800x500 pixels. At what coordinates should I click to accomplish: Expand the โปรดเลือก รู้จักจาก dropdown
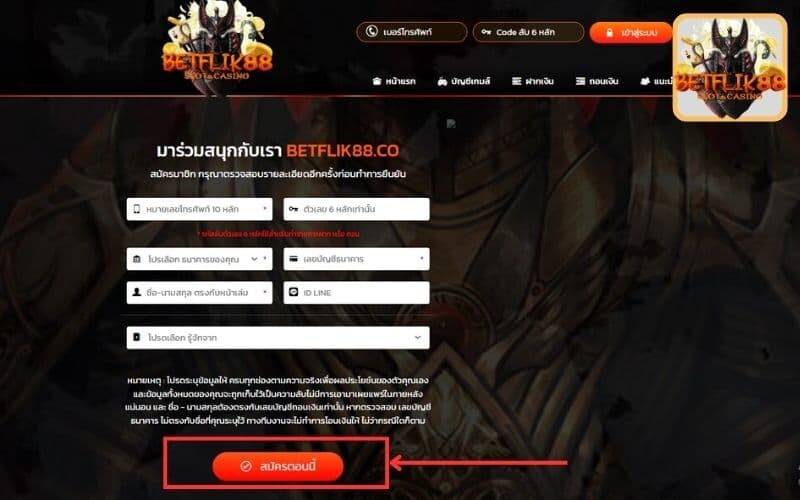[278, 338]
